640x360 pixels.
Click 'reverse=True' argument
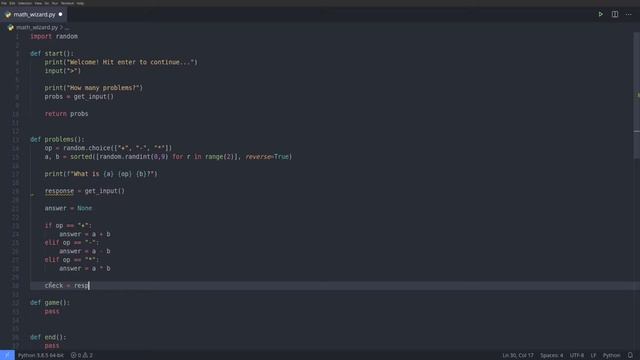[268, 157]
